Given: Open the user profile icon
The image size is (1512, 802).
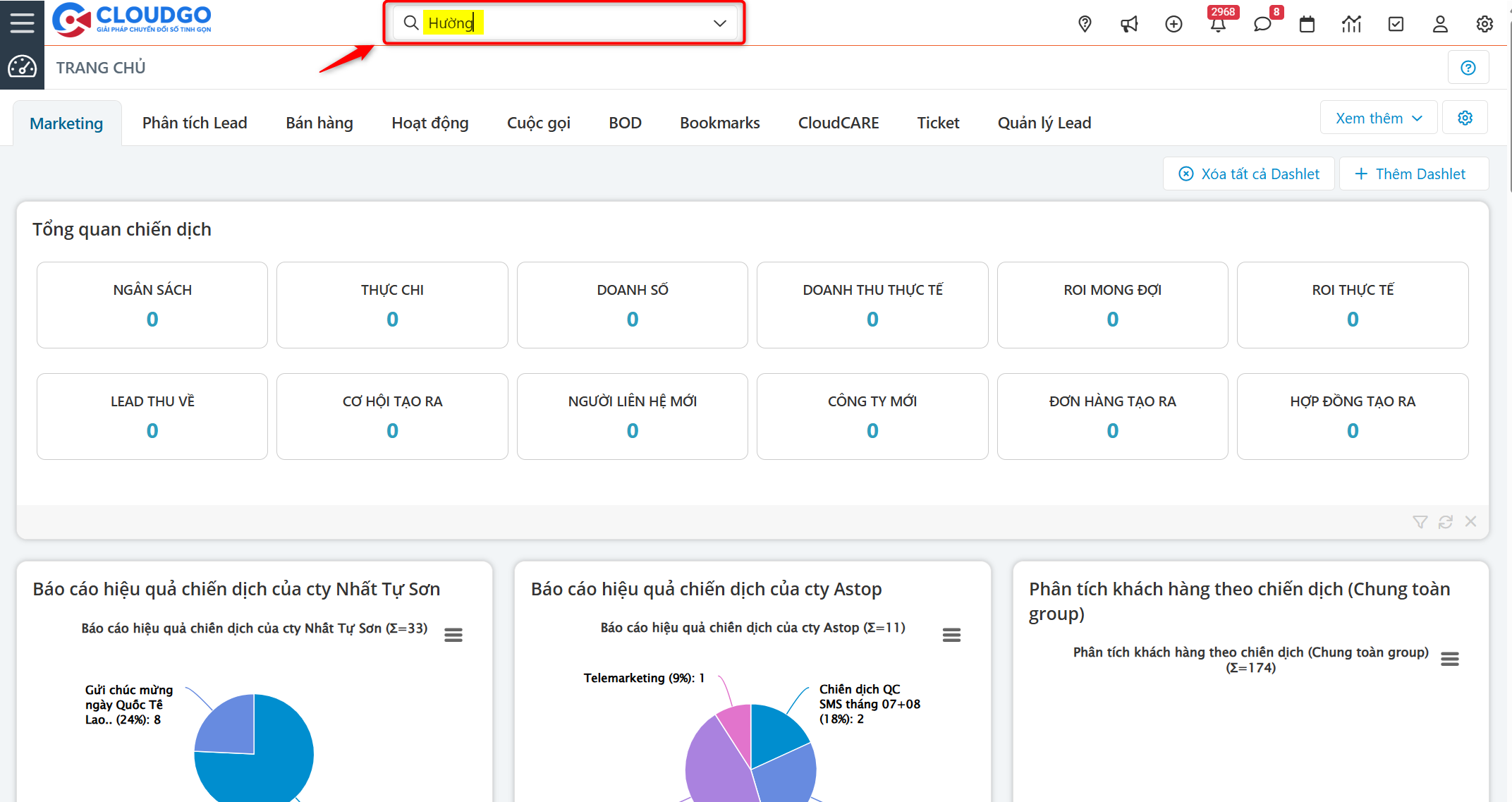Looking at the screenshot, I should pos(1440,24).
